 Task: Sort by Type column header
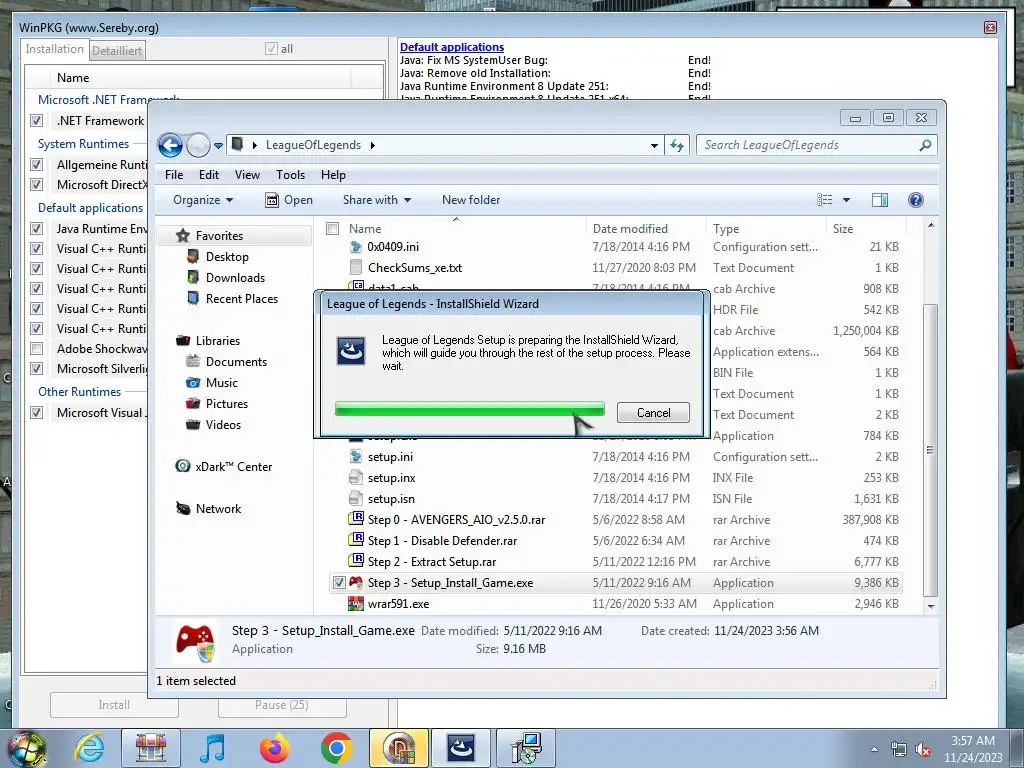[726, 229]
